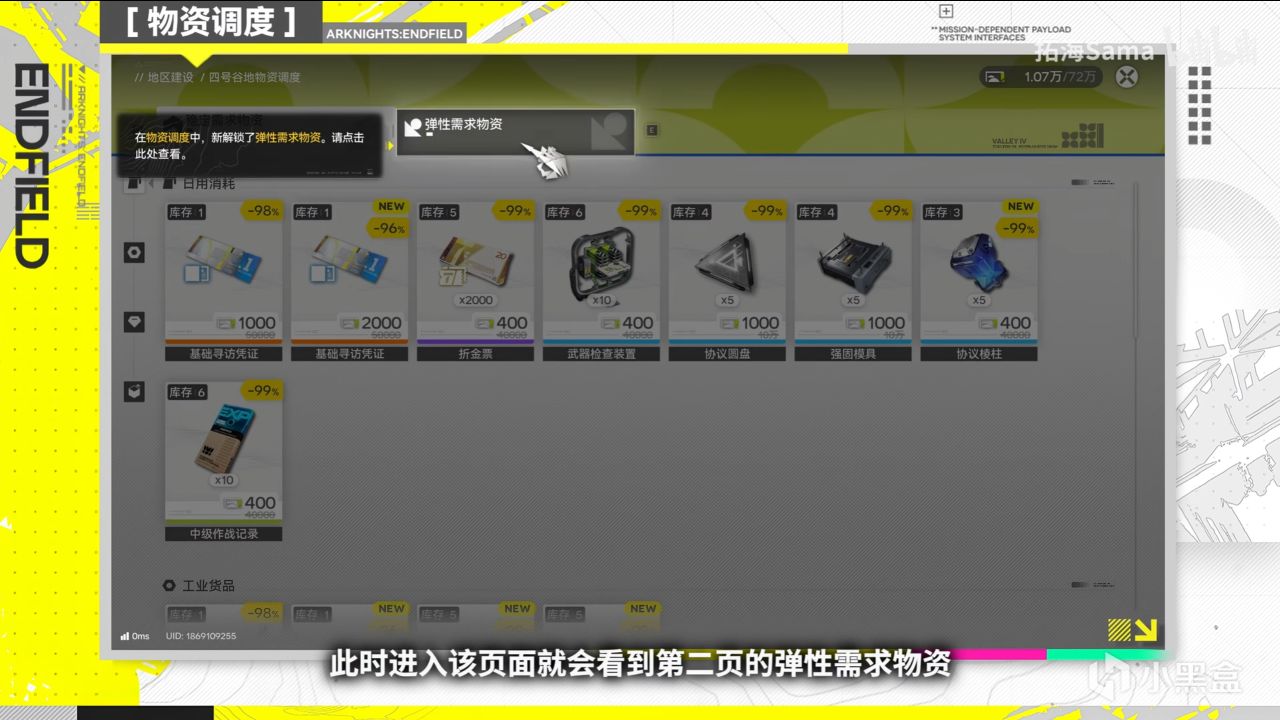Click the 日用消耗 section header
Screen dimensions: 1280x720
click(x=207, y=184)
